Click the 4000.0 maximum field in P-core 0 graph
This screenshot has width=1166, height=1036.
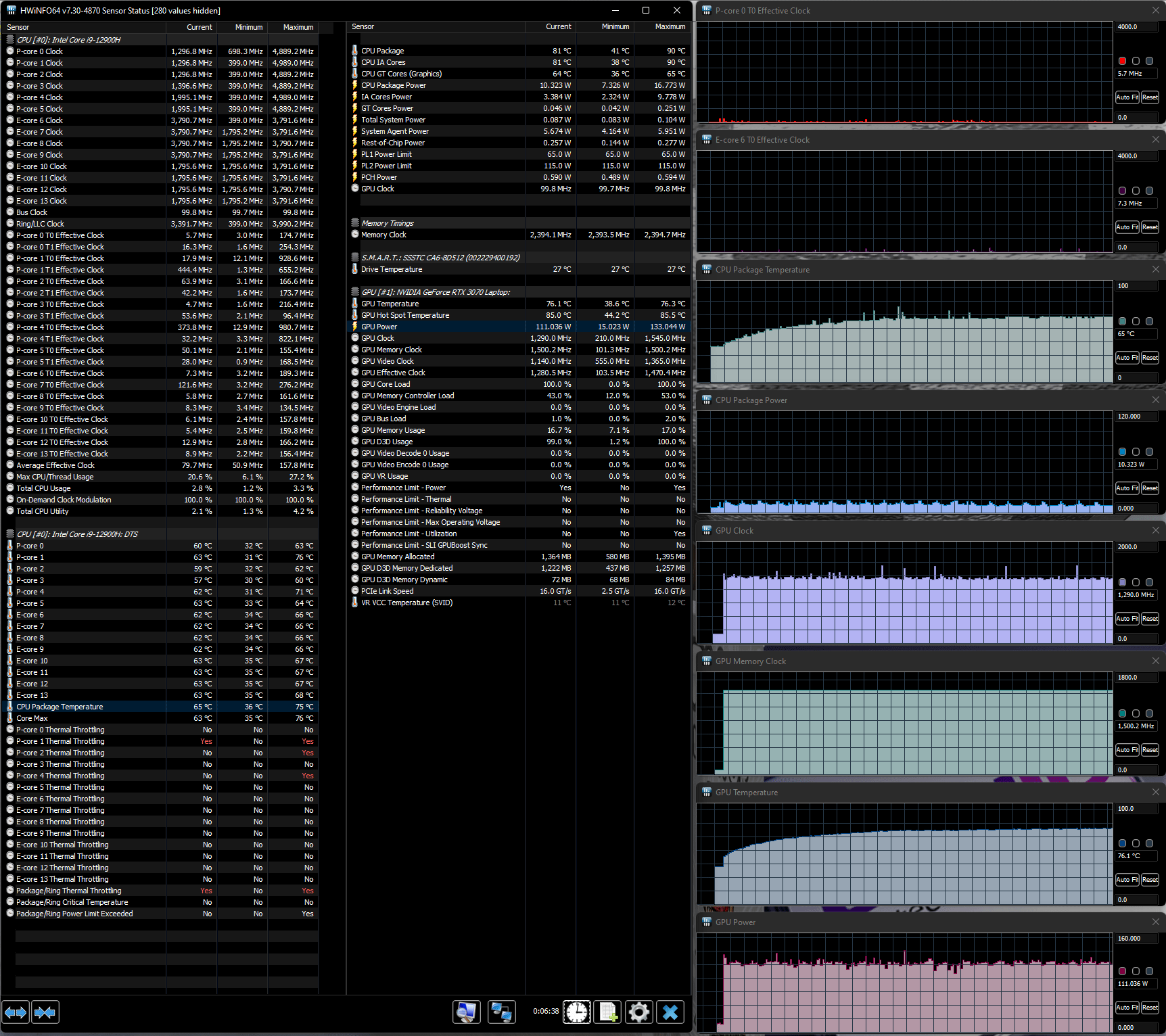pyautogui.click(x=1137, y=27)
